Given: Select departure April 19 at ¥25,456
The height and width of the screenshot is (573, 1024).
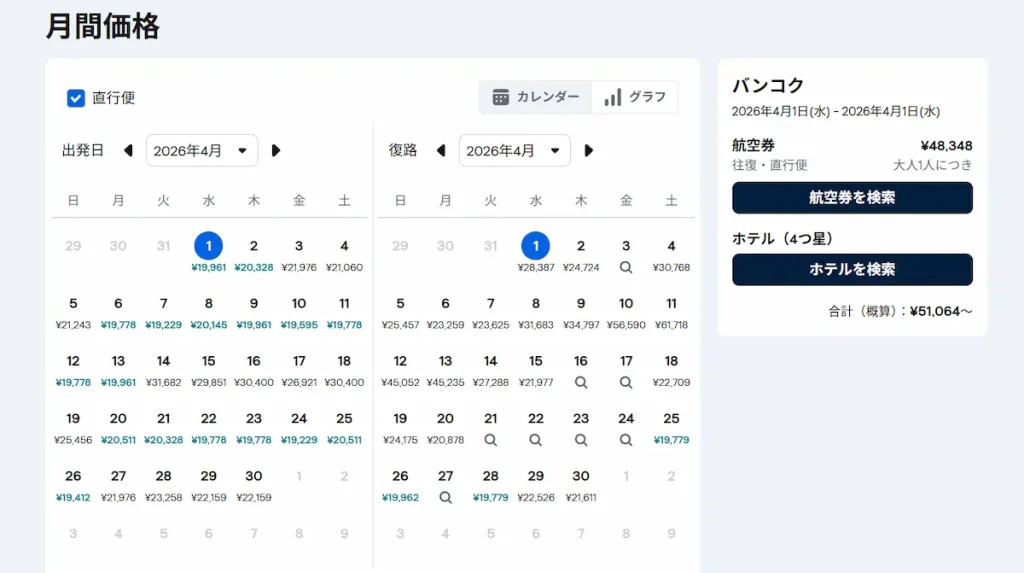Looking at the screenshot, I should [x=73, y=427].
